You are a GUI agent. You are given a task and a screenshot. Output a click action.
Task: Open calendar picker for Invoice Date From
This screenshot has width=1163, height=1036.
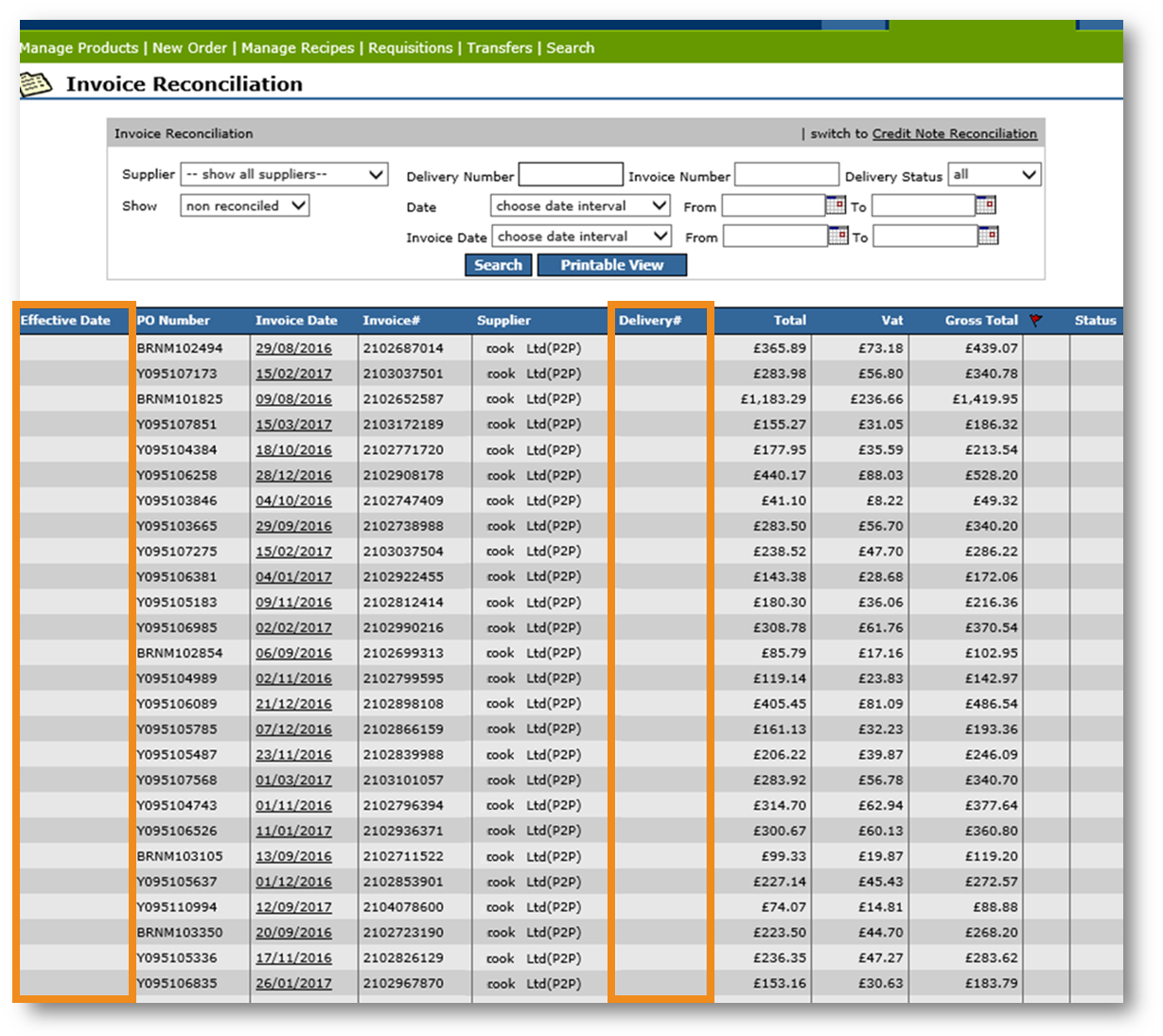[x=837, y=236]
